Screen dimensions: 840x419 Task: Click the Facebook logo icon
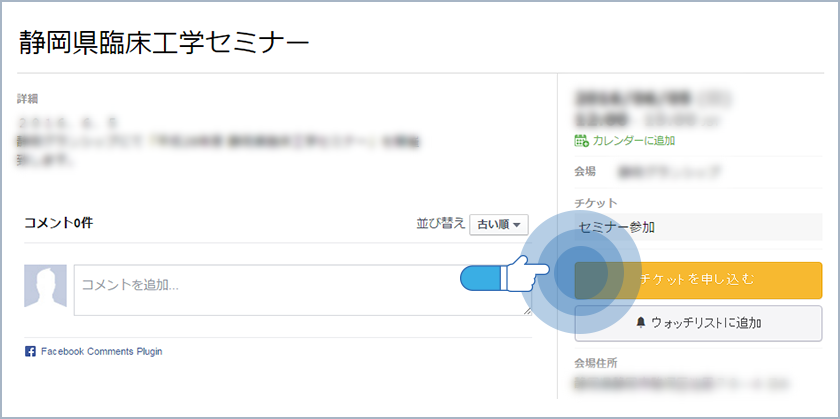click(30, 351)
